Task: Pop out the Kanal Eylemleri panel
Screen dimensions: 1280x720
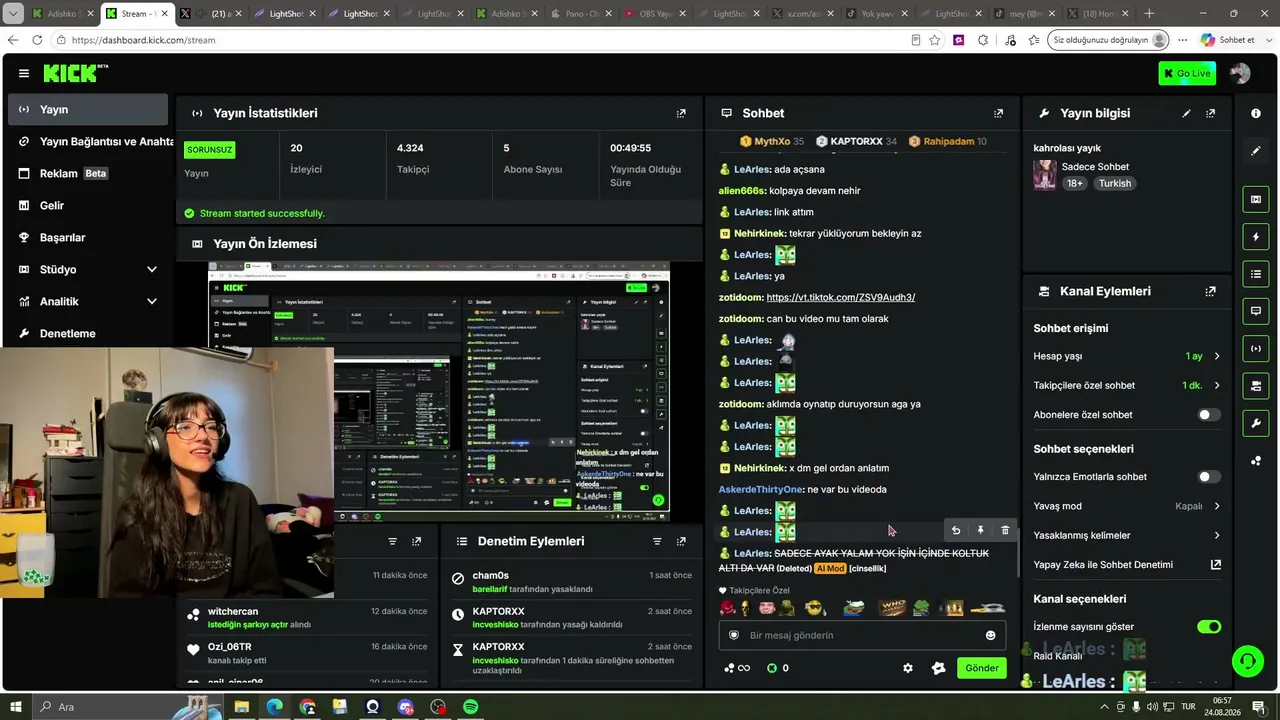Action: (x=1211, y=291)
